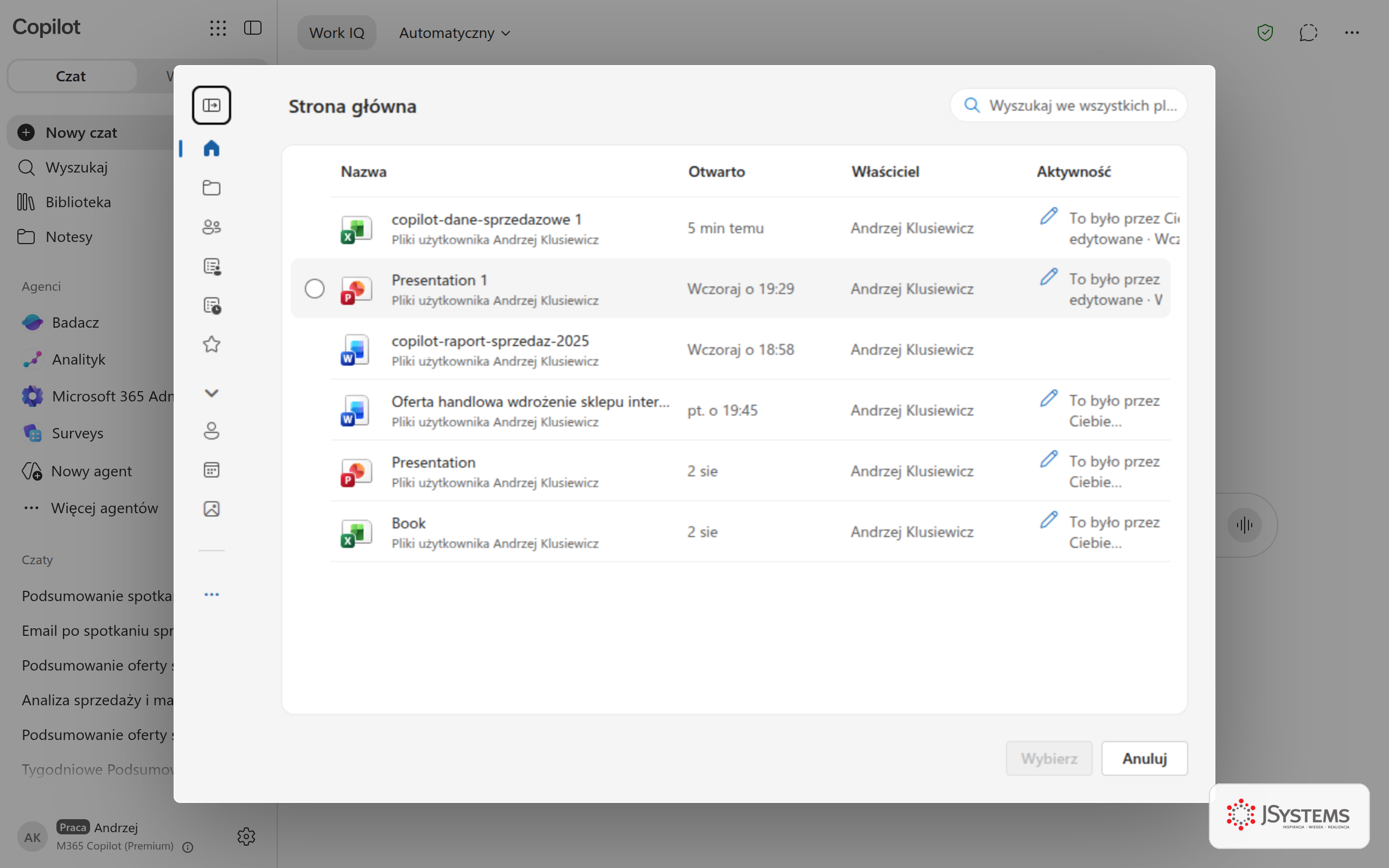Click the three-dot more icon in picker sidebar
The image size is (1389, 868).
click(211, 595)
